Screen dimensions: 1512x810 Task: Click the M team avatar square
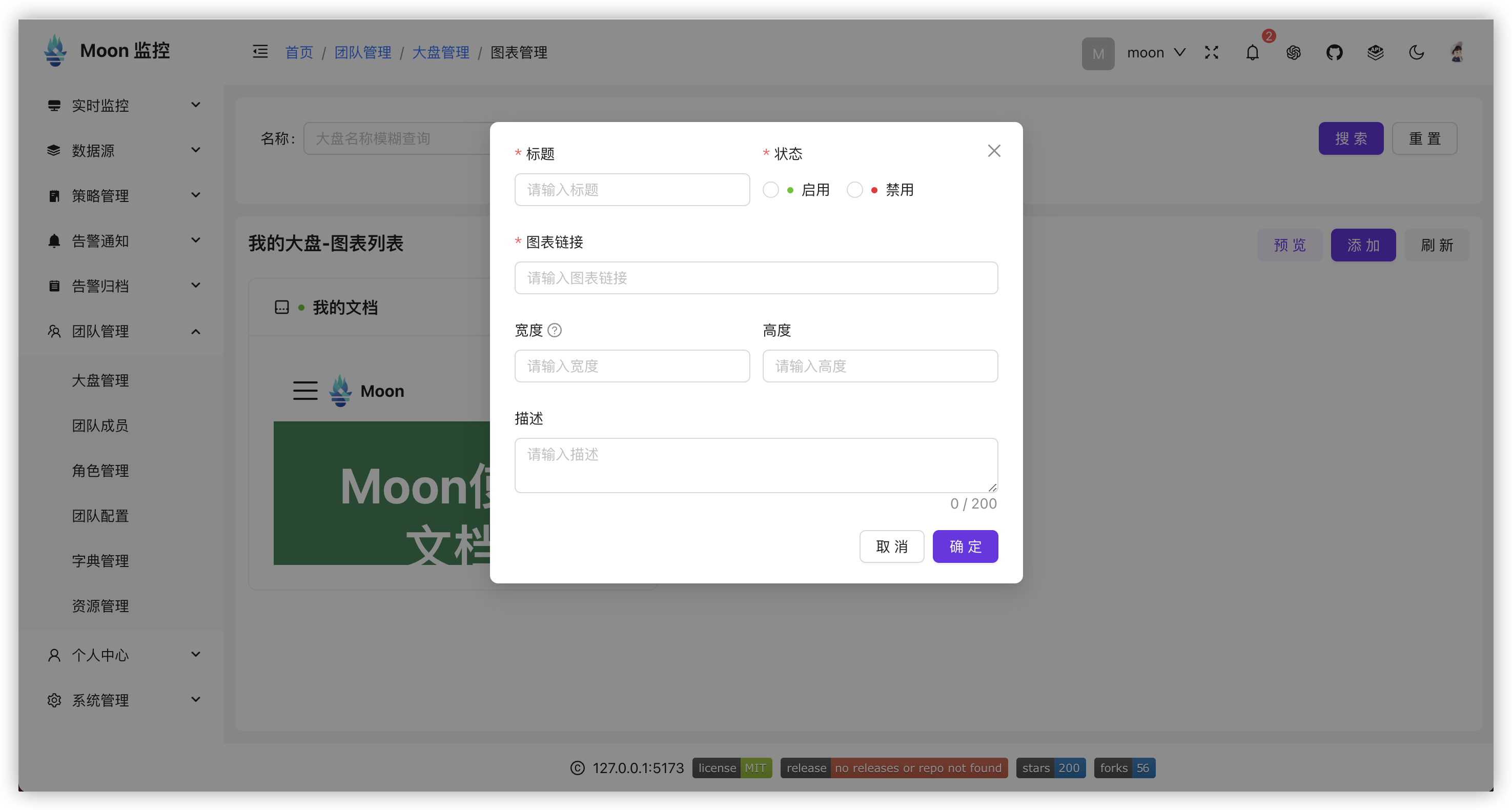point(1098,53)
